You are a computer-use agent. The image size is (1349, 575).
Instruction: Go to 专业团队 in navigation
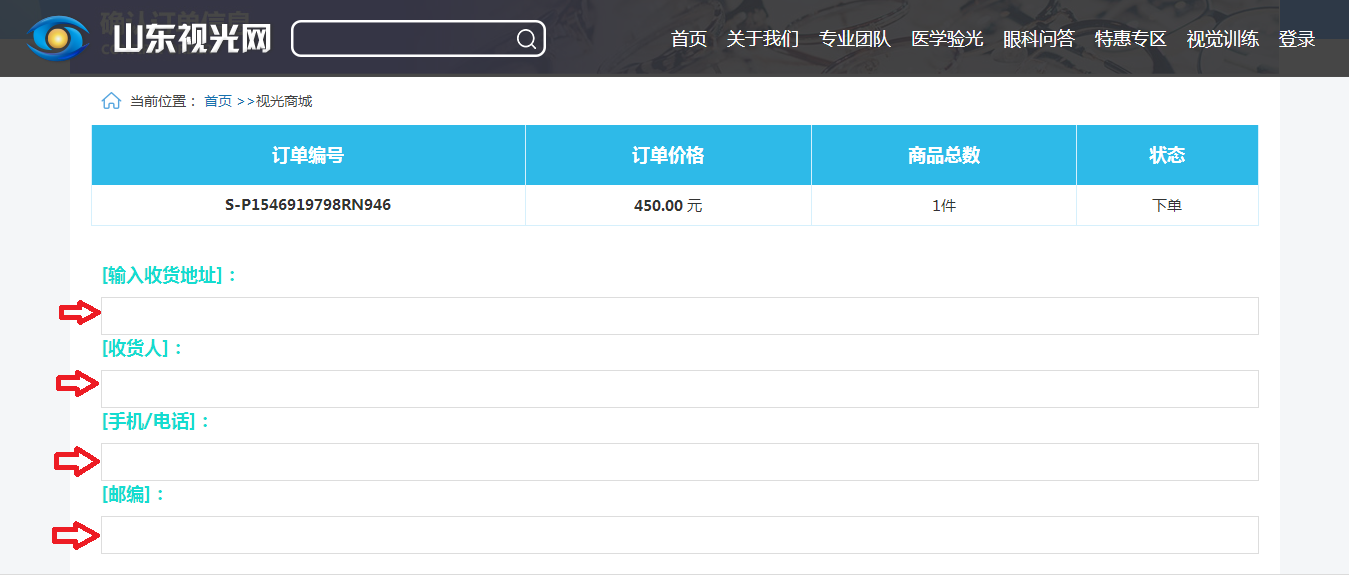(x=855, y=39)
